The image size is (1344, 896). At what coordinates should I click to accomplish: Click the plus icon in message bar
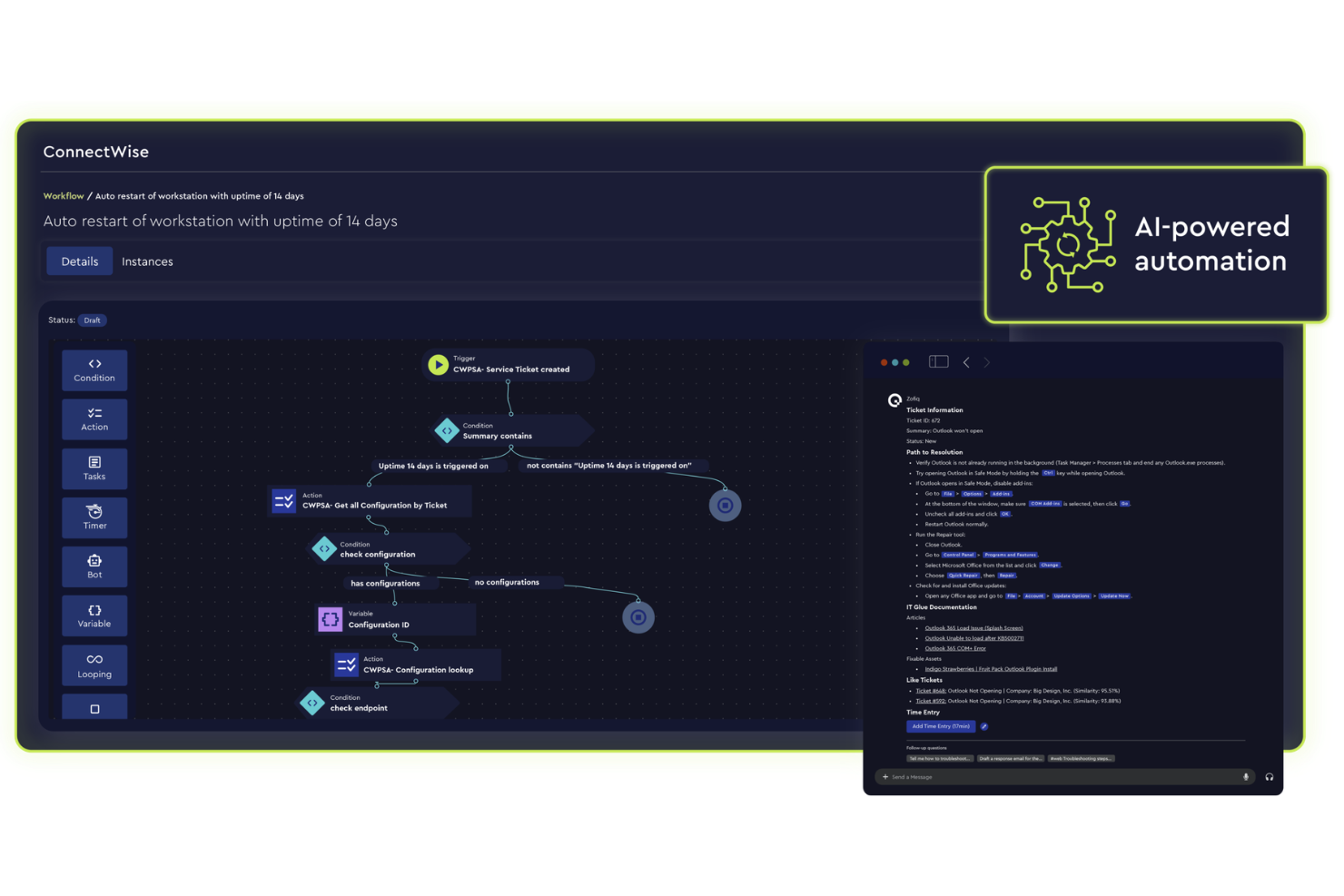885,777
